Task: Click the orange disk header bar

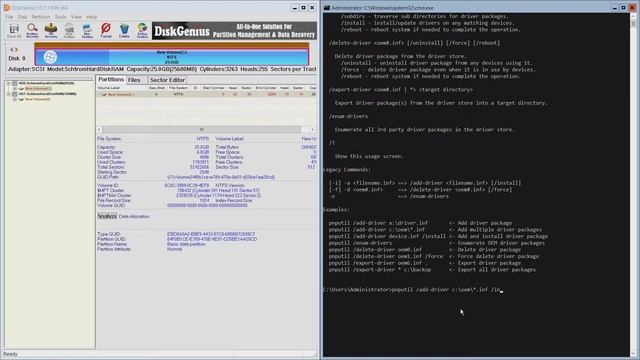Action: click(x=171, y=45)
